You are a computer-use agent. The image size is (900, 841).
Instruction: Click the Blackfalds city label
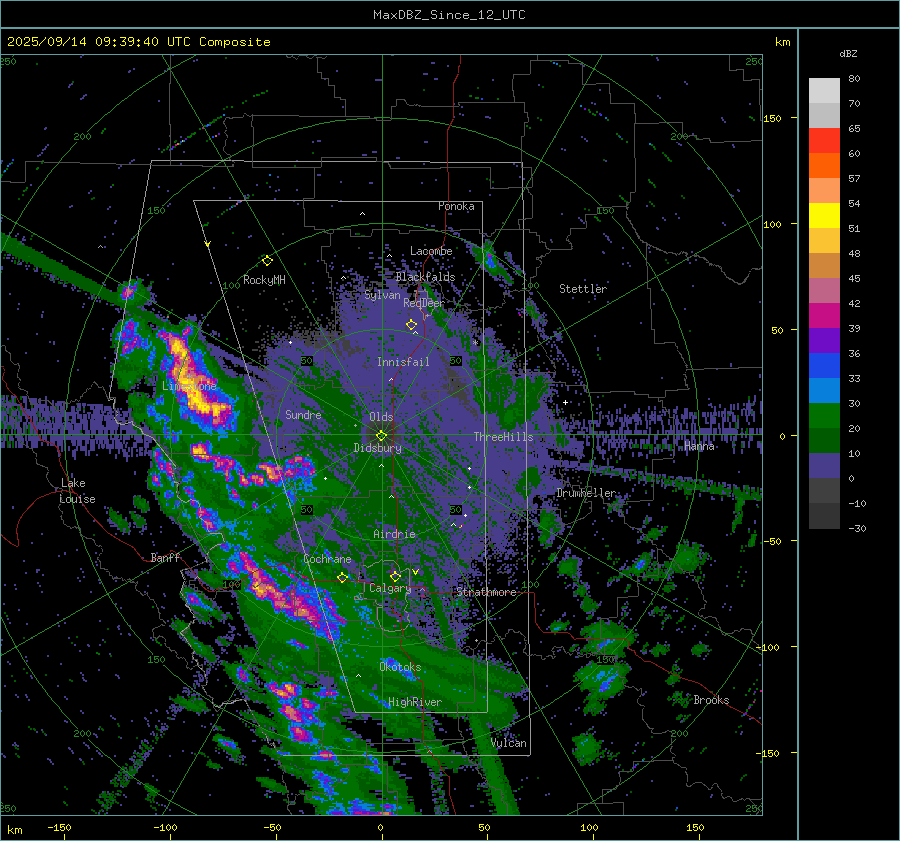pos(425,277)
